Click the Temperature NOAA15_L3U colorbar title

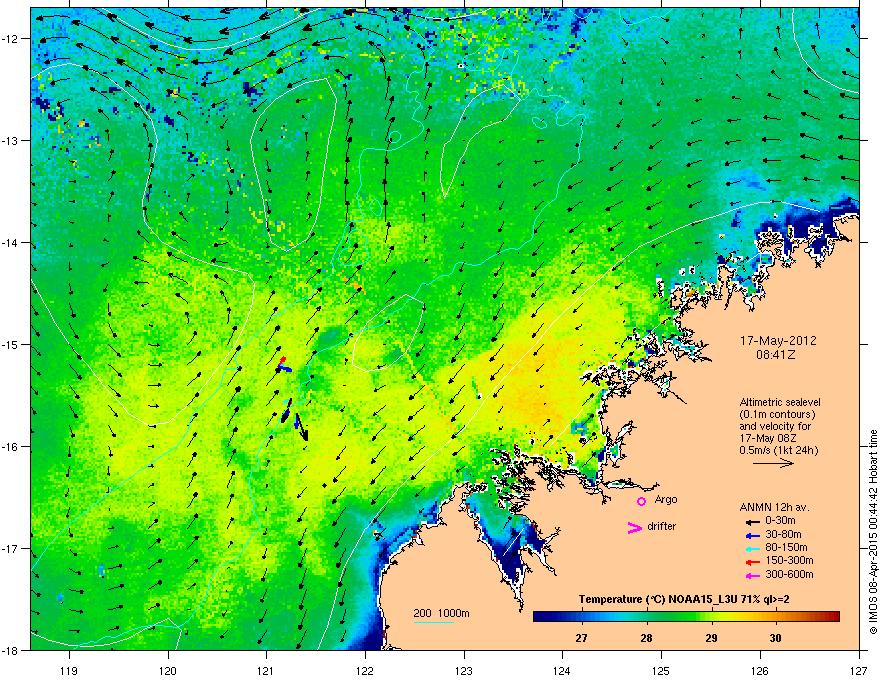(684, 599)
